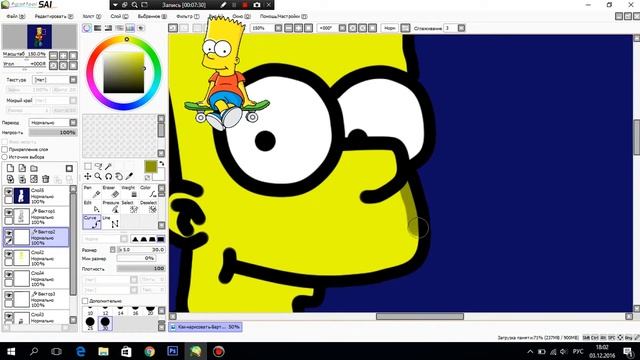Viewport: 640px width, 360px height.
Task: Open the Текстура dropdown
Action: click(73, 80)
